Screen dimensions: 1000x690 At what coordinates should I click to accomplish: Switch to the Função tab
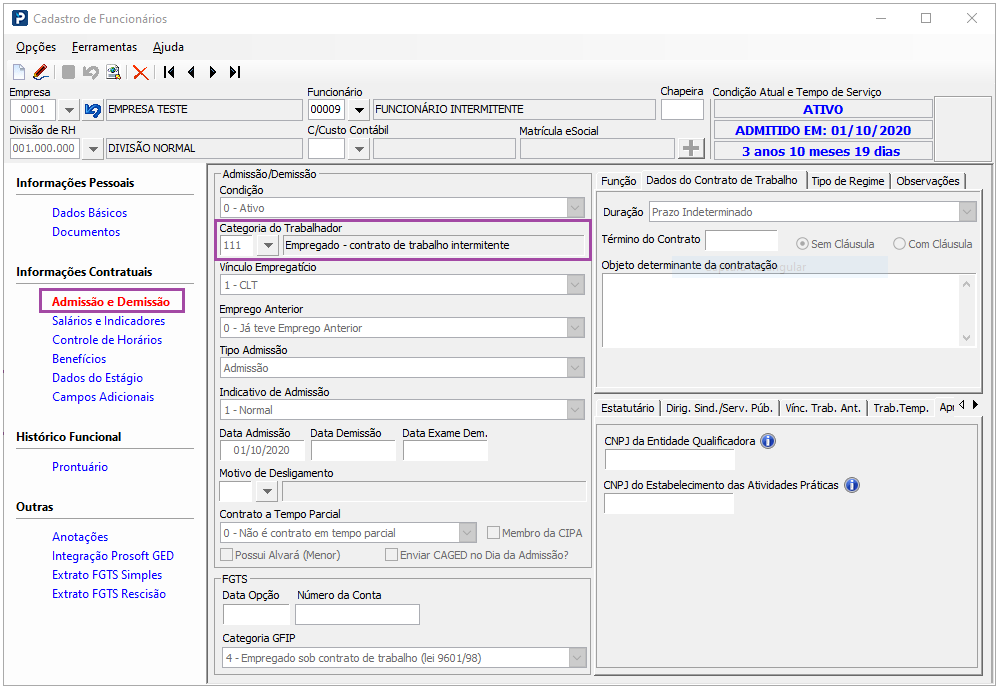pyautogui.click(x=619, y=181)
